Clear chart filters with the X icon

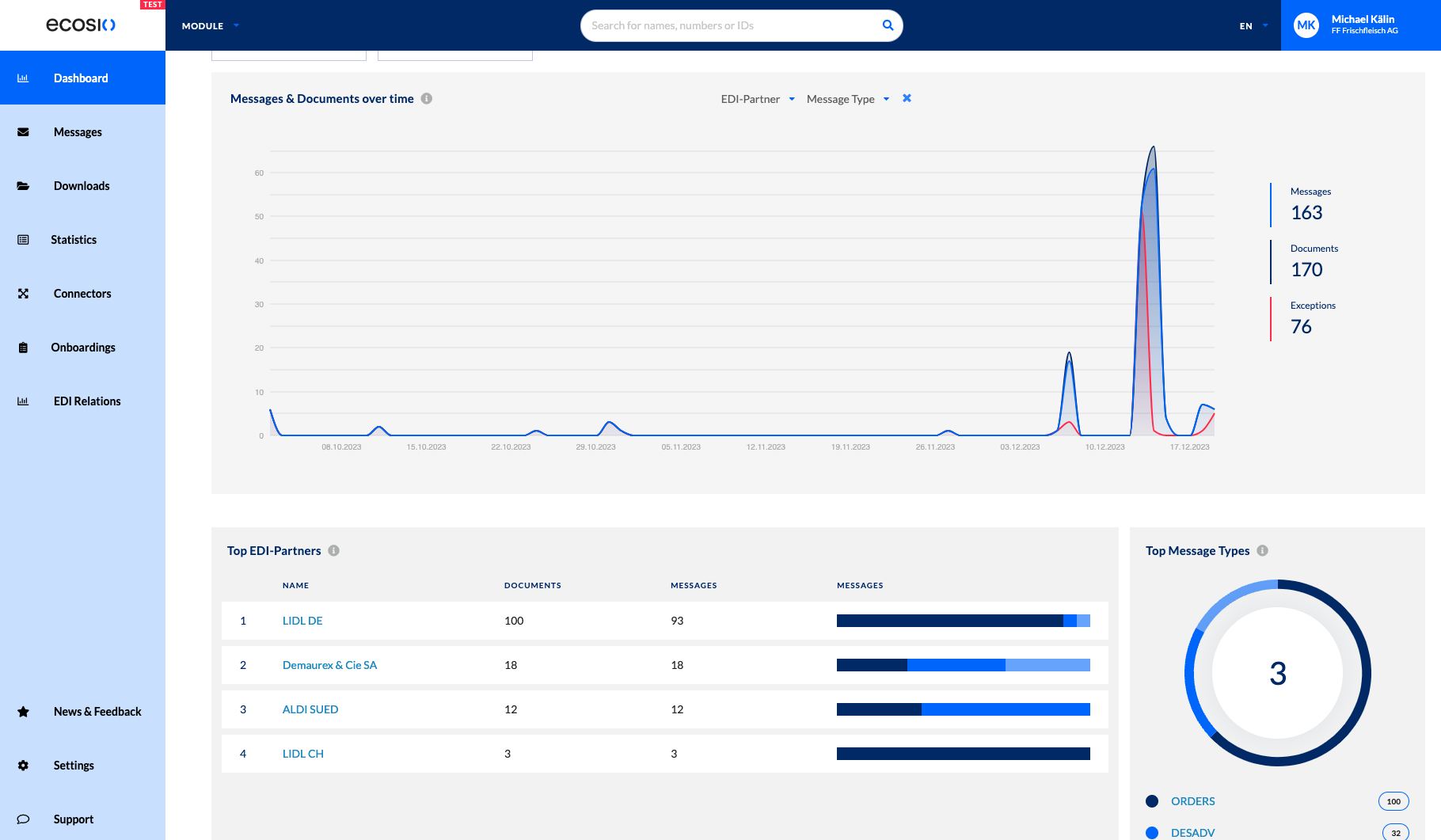tap(907, 98)
